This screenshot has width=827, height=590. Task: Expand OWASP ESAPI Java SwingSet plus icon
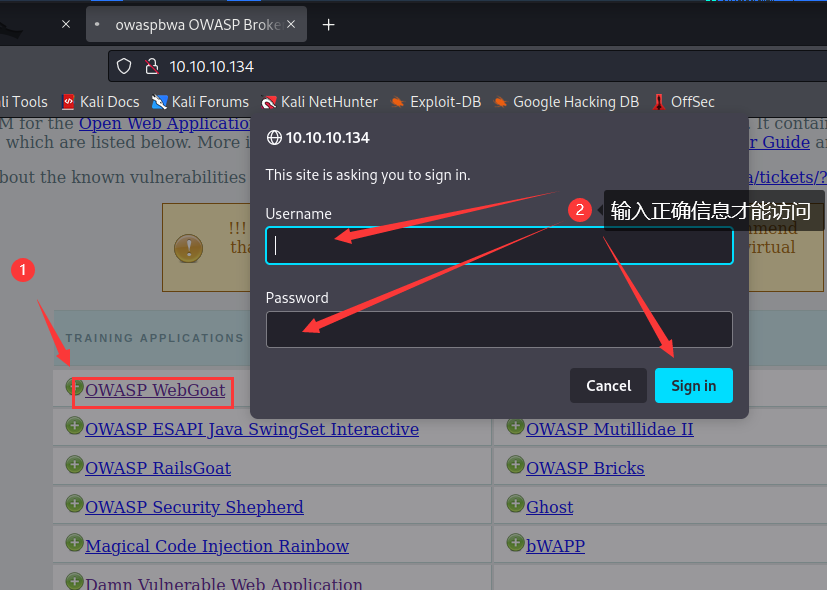[74, 425]
